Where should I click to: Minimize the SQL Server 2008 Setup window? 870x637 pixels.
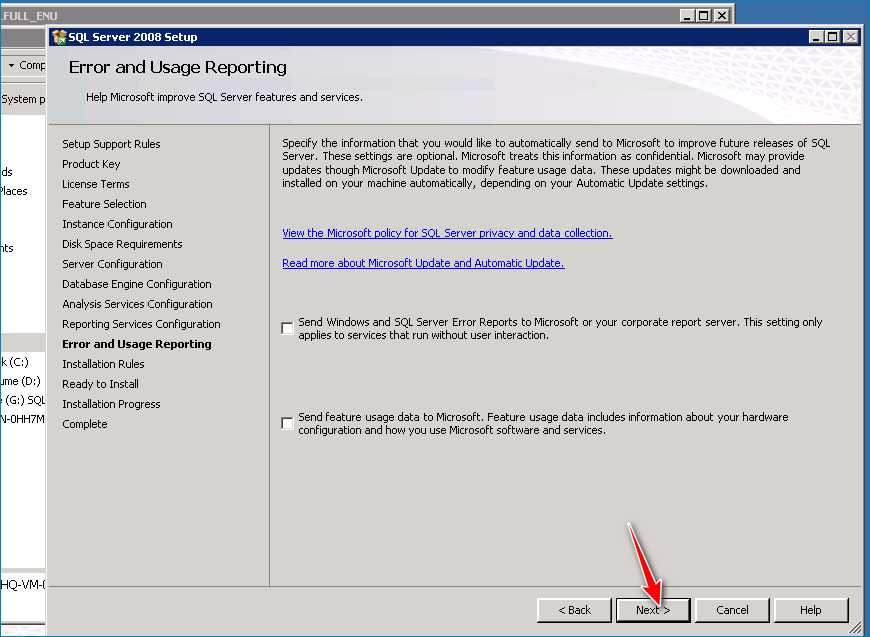(815, 37)
